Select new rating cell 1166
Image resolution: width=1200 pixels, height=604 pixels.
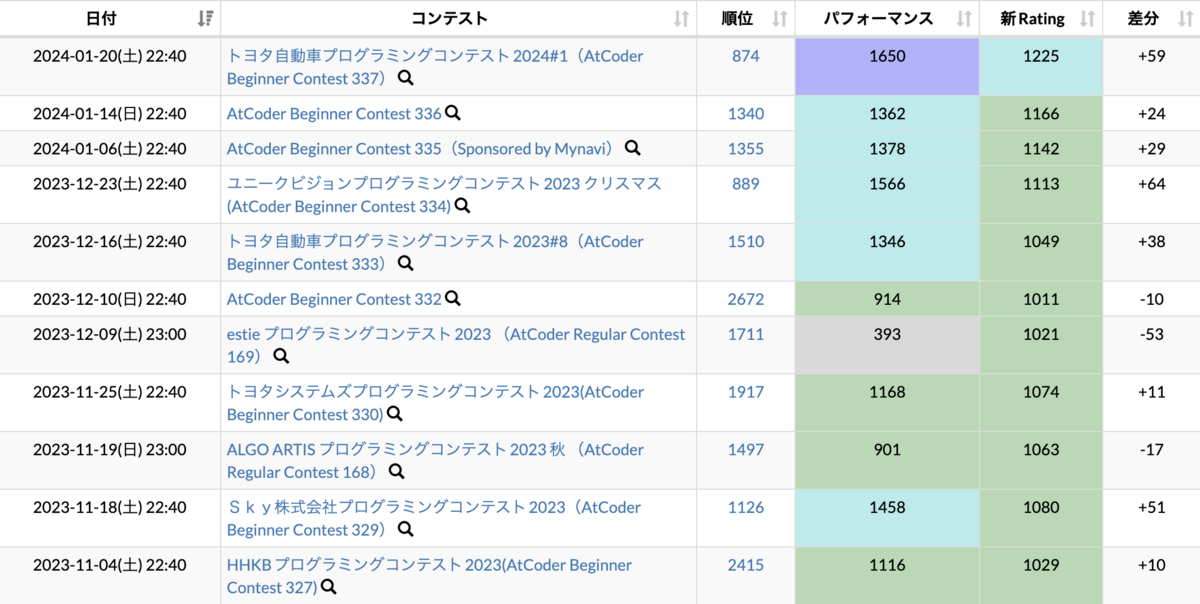[1041, 114]
